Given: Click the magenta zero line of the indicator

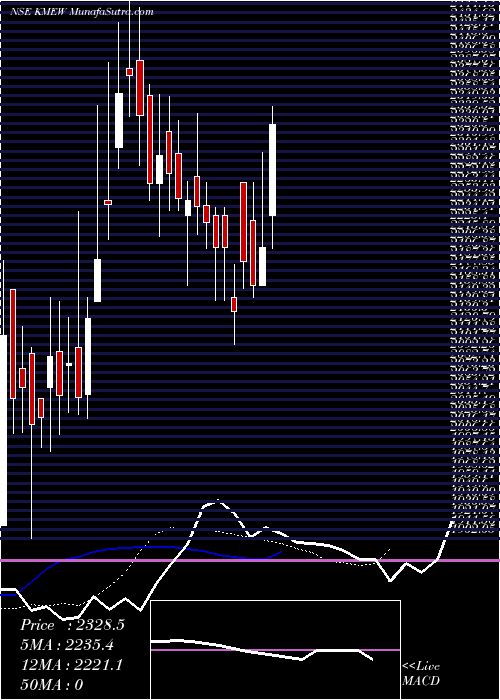Looking at the screenshot, I should [x=250, y=560].
